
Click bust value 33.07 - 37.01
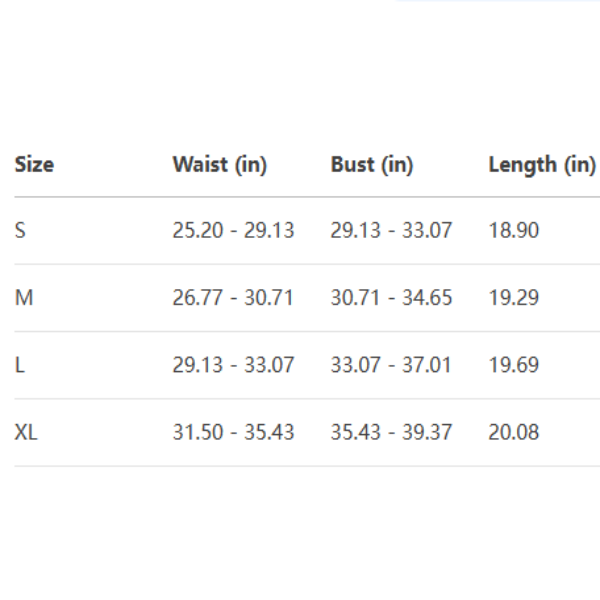tap(391, 365)
